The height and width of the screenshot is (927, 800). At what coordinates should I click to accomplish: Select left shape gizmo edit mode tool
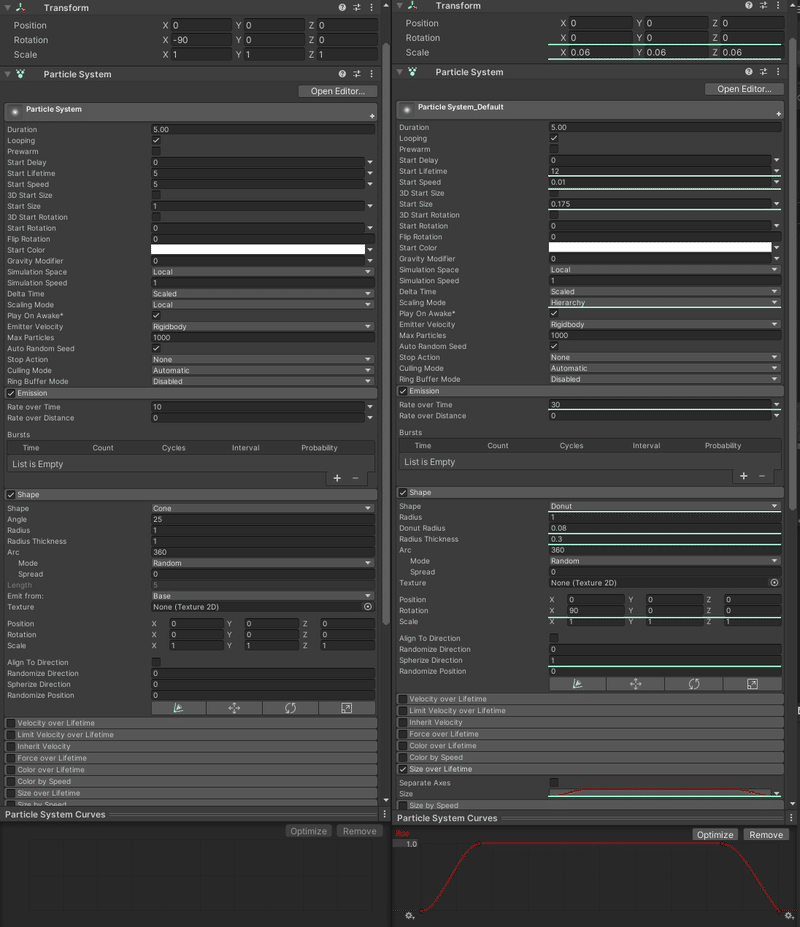[179, 708]
